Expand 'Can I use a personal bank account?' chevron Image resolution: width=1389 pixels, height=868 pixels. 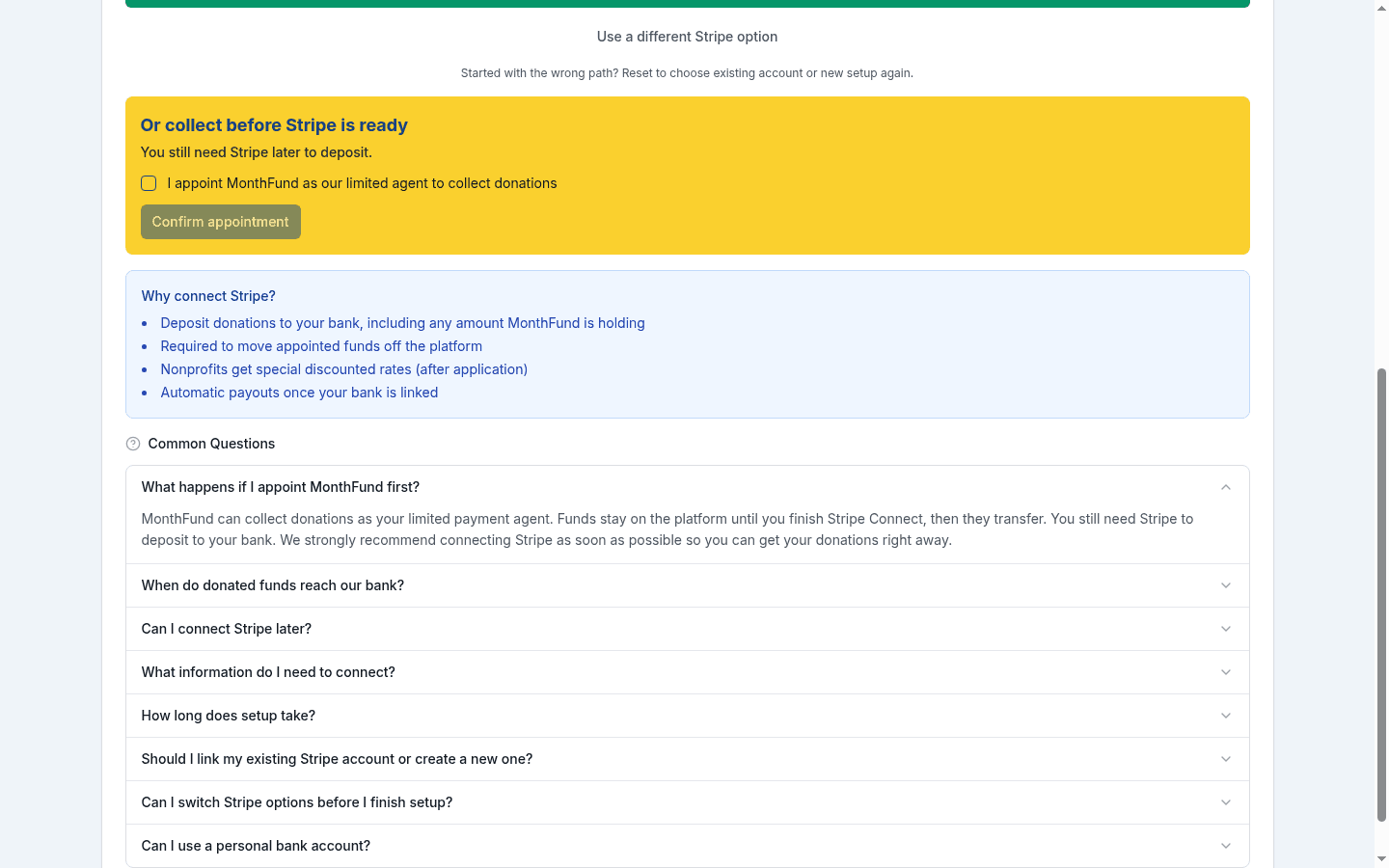[x=1226, y=846]
